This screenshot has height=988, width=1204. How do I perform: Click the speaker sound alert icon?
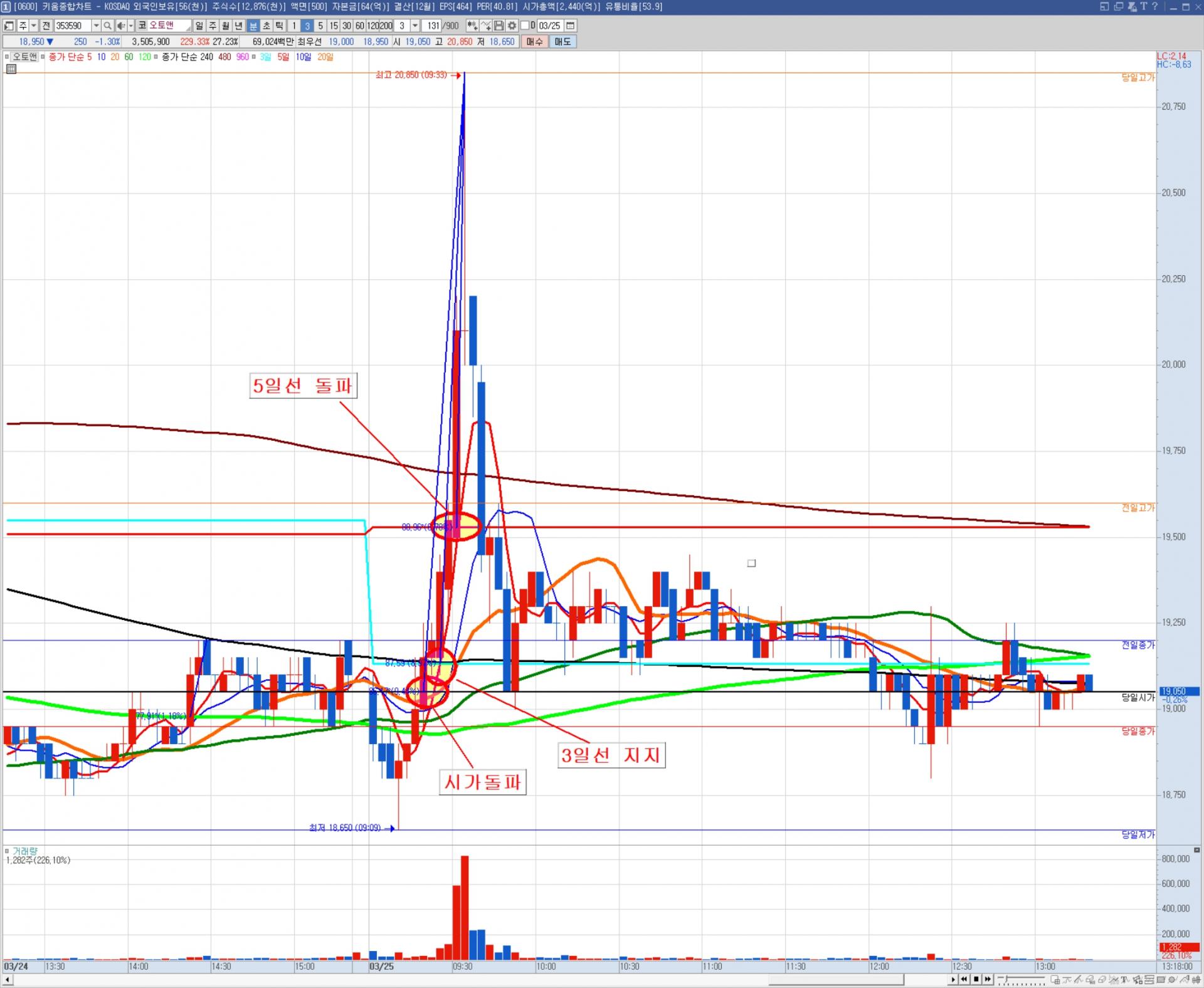pos(121,26)
